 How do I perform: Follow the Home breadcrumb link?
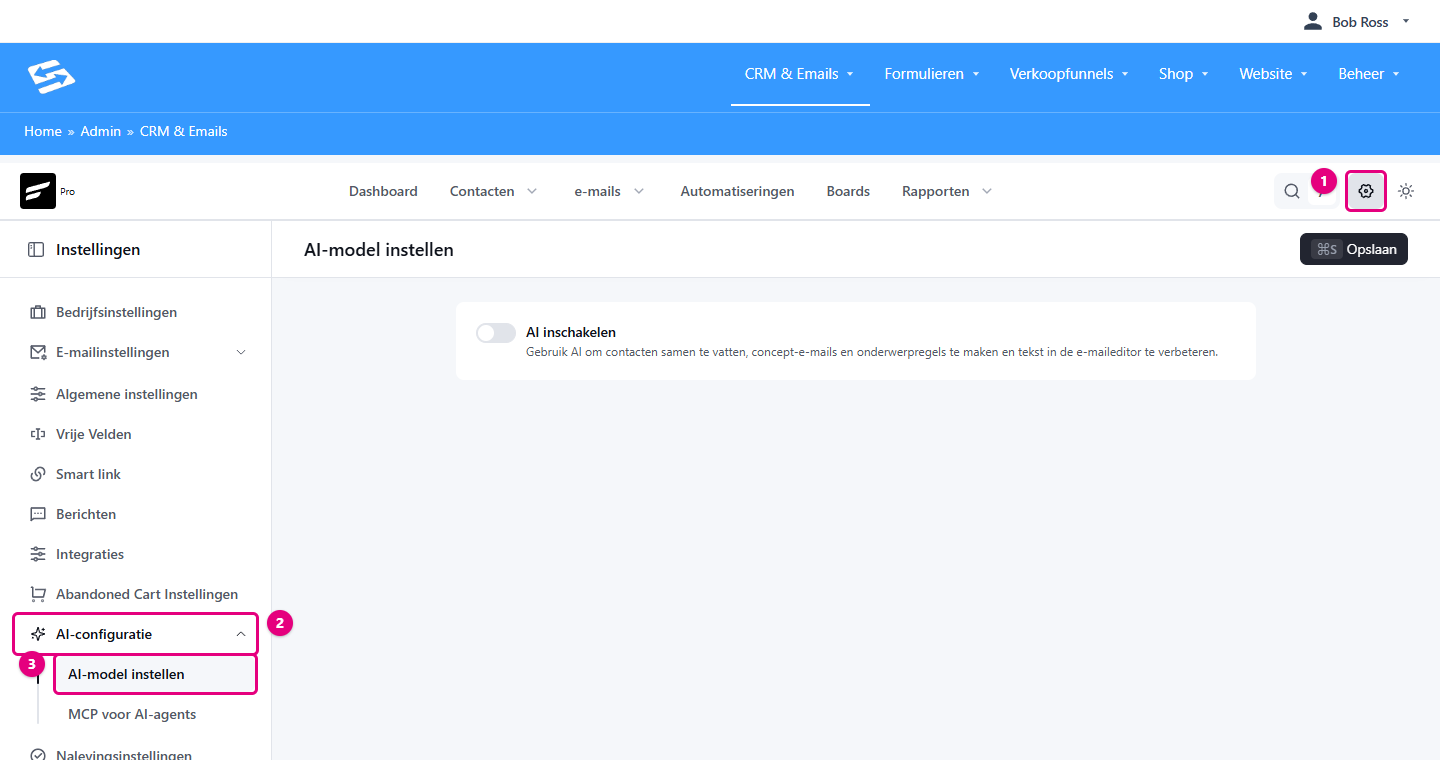43,131
